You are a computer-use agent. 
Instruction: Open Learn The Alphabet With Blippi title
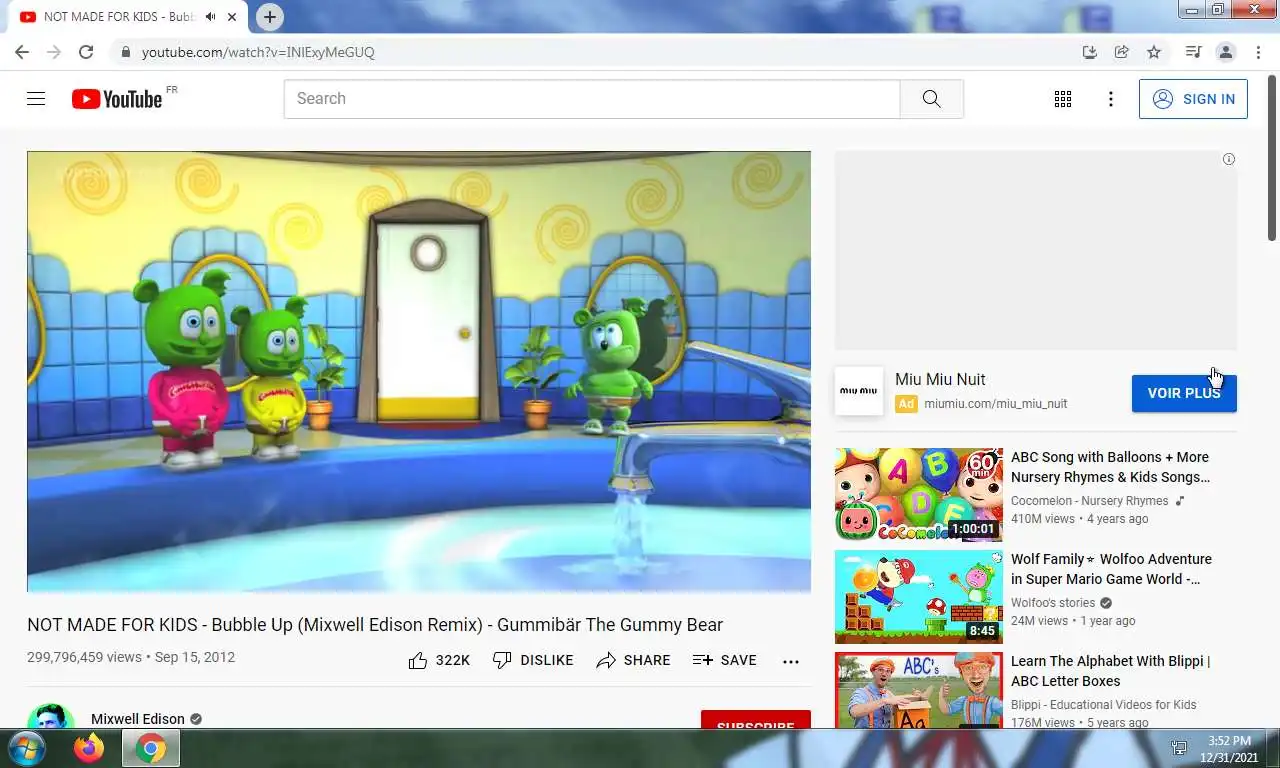[1111, 671]
